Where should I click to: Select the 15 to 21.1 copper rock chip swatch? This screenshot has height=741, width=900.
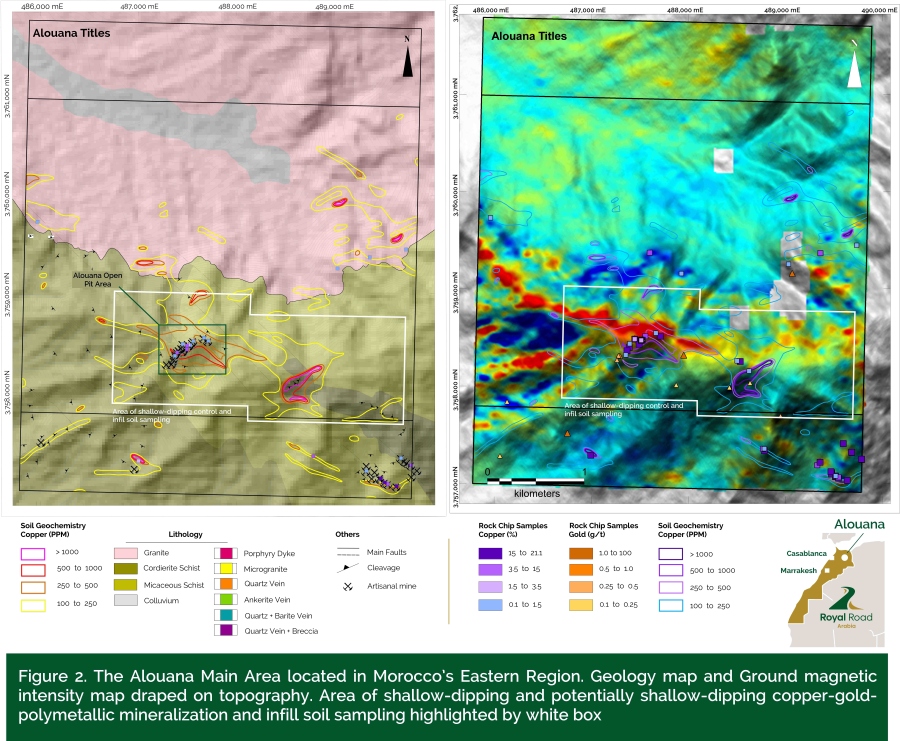(493, 552)
